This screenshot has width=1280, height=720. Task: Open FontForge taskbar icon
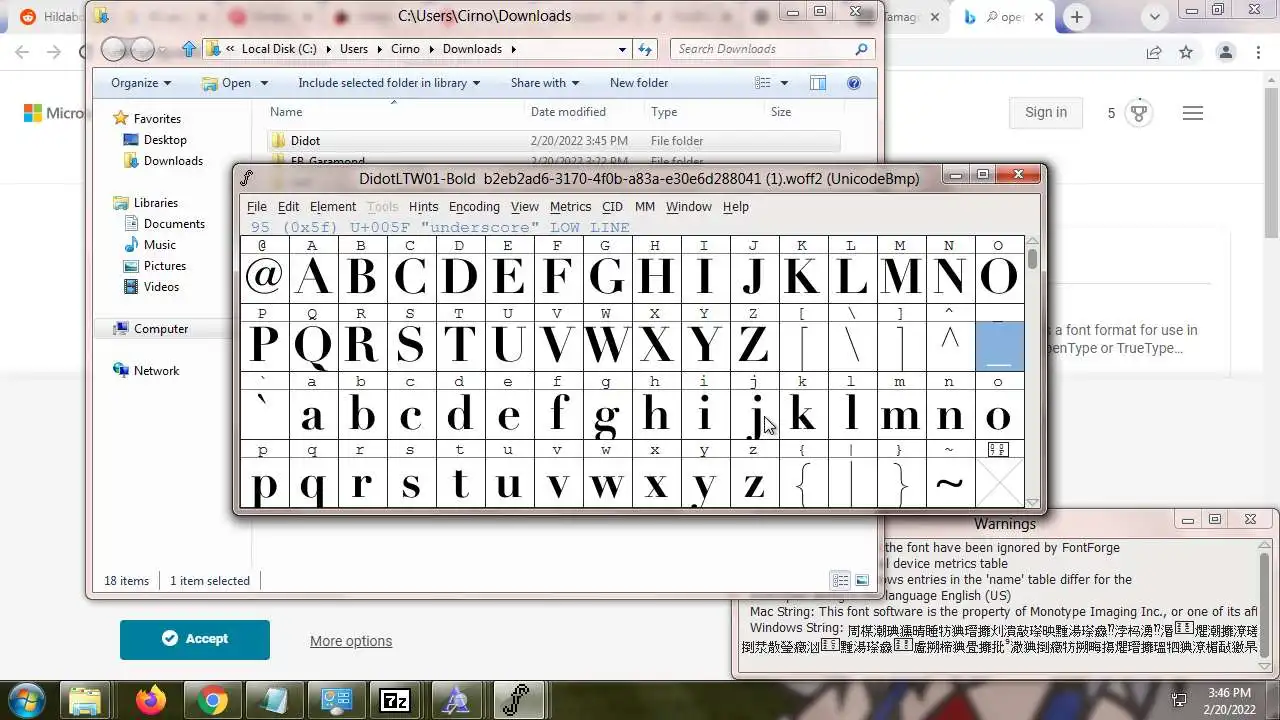point(517,701)
